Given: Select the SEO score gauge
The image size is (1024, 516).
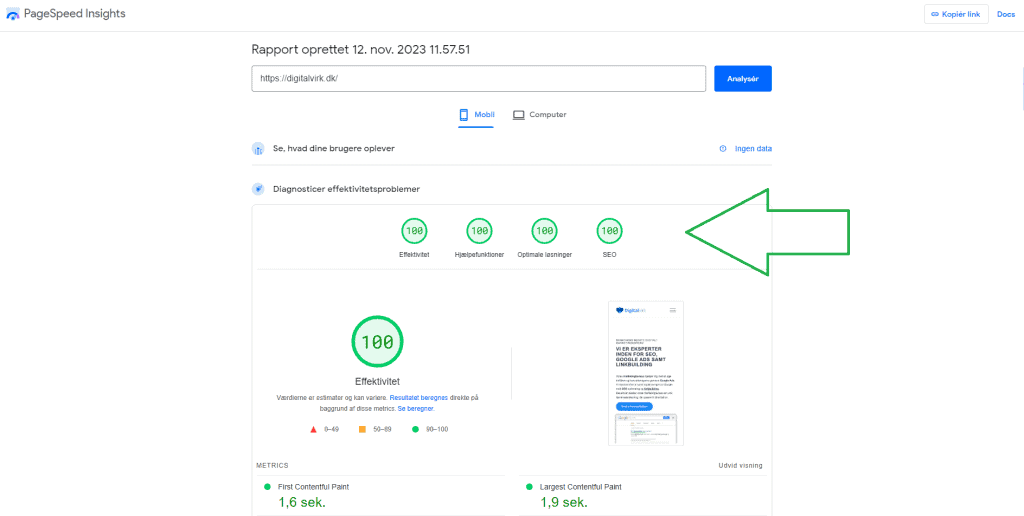Looking at the screenshot, I should (609, 231).
